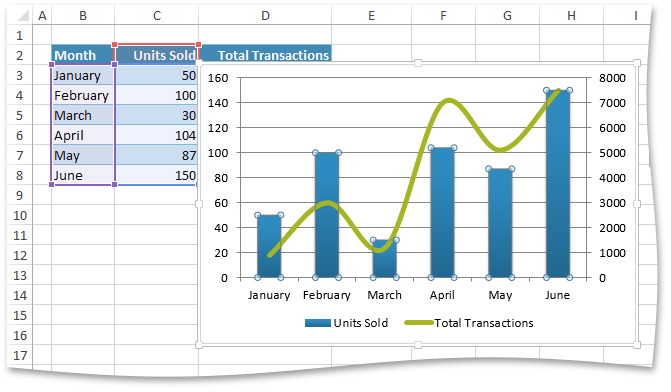Viewport: 671px width, 392px height.
Task: Select the January bar in chart
Action: (x=269, y=246)
